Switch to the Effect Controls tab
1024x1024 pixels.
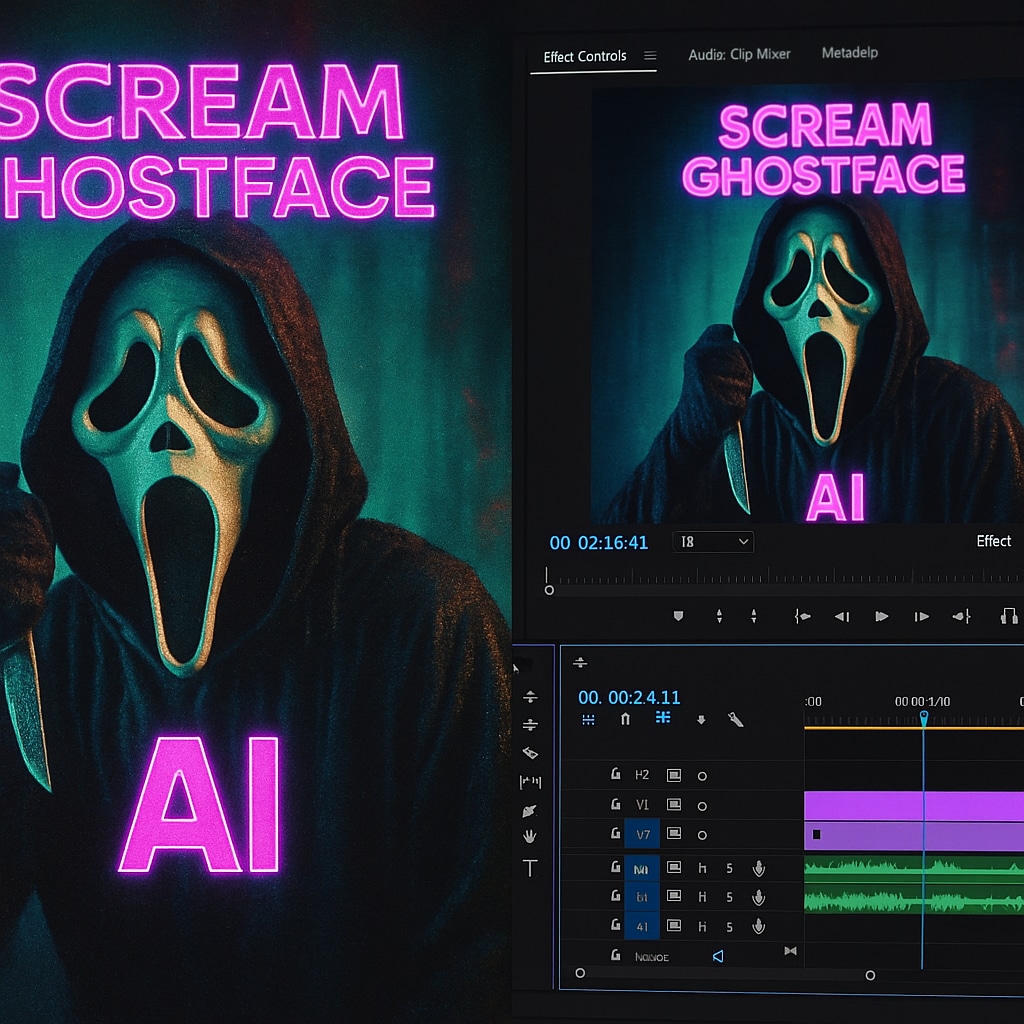coord(584,56)
